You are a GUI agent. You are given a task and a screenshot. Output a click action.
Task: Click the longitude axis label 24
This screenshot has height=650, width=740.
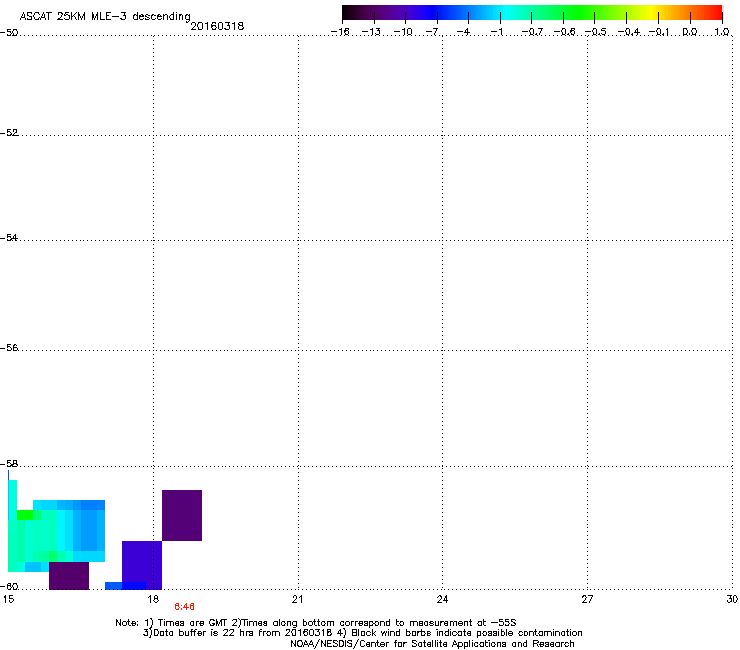442,599
